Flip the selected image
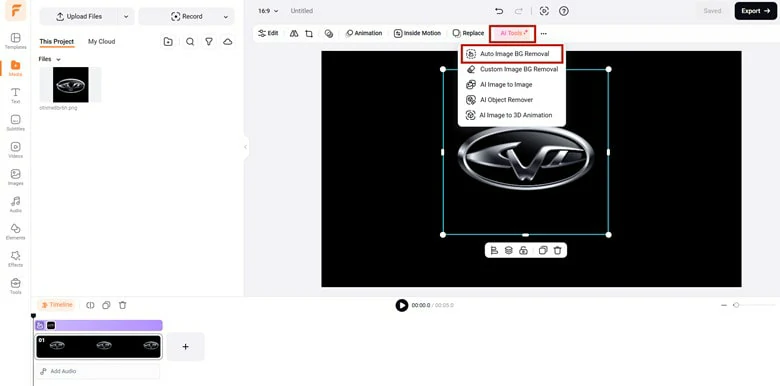 click(x=294, y=33)
